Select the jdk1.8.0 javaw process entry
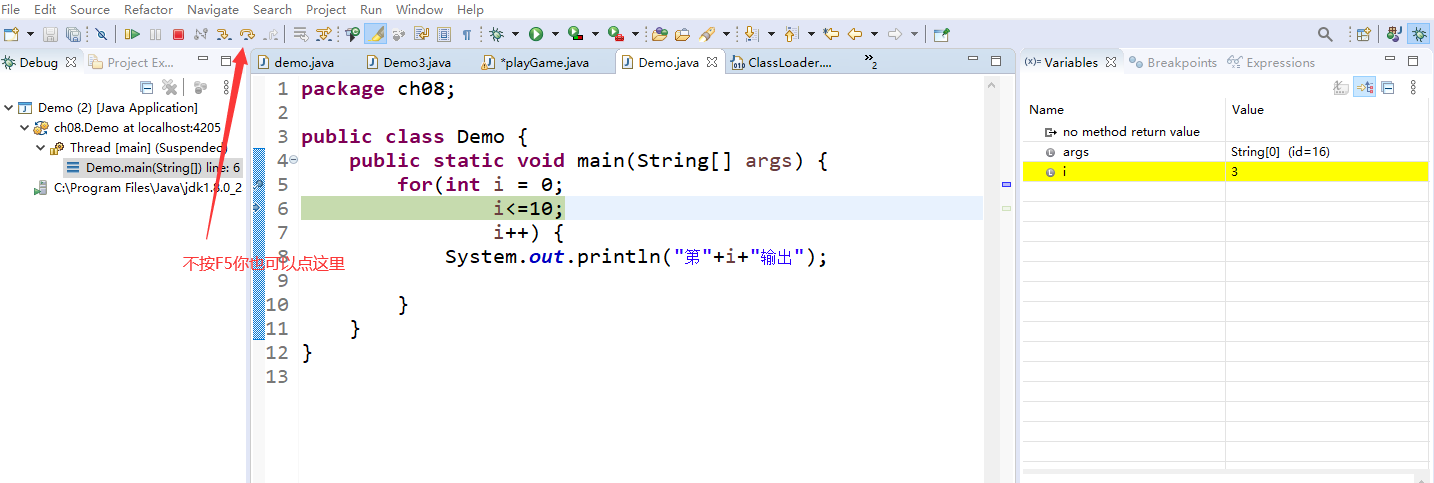1434x483 pixels. (138, 187)
